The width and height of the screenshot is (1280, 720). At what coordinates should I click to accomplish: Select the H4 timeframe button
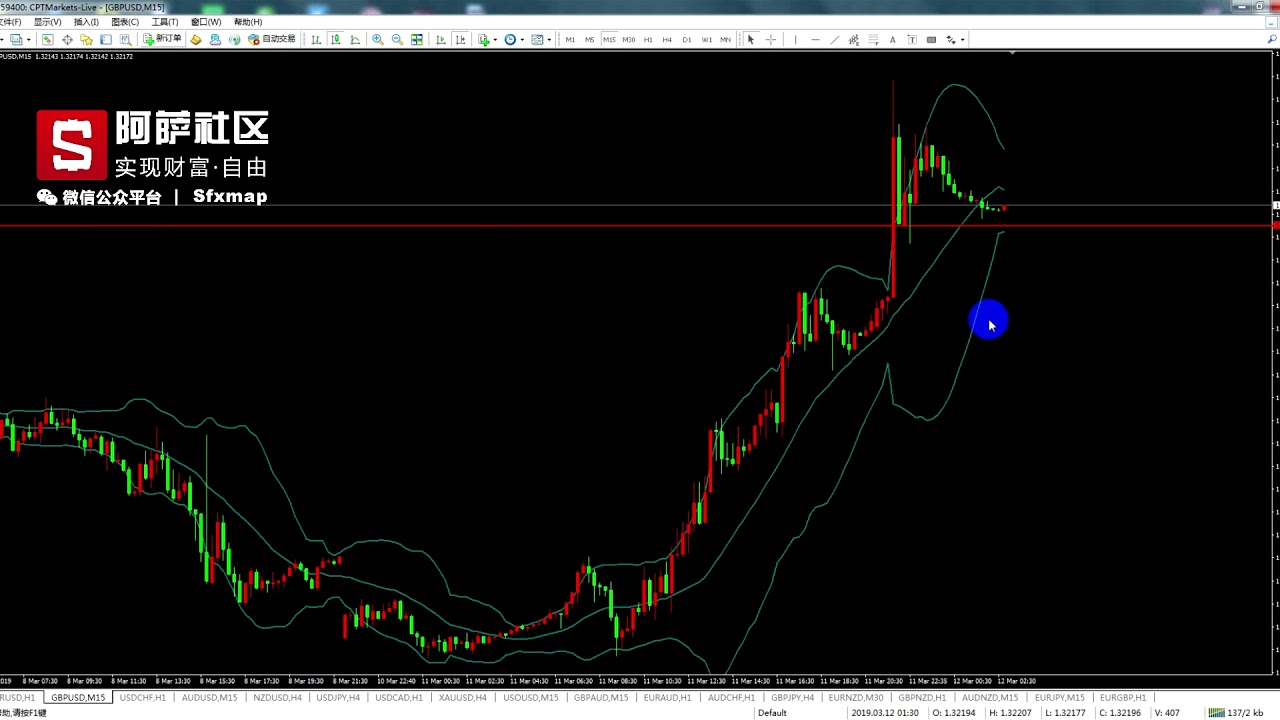pos(667,40)
